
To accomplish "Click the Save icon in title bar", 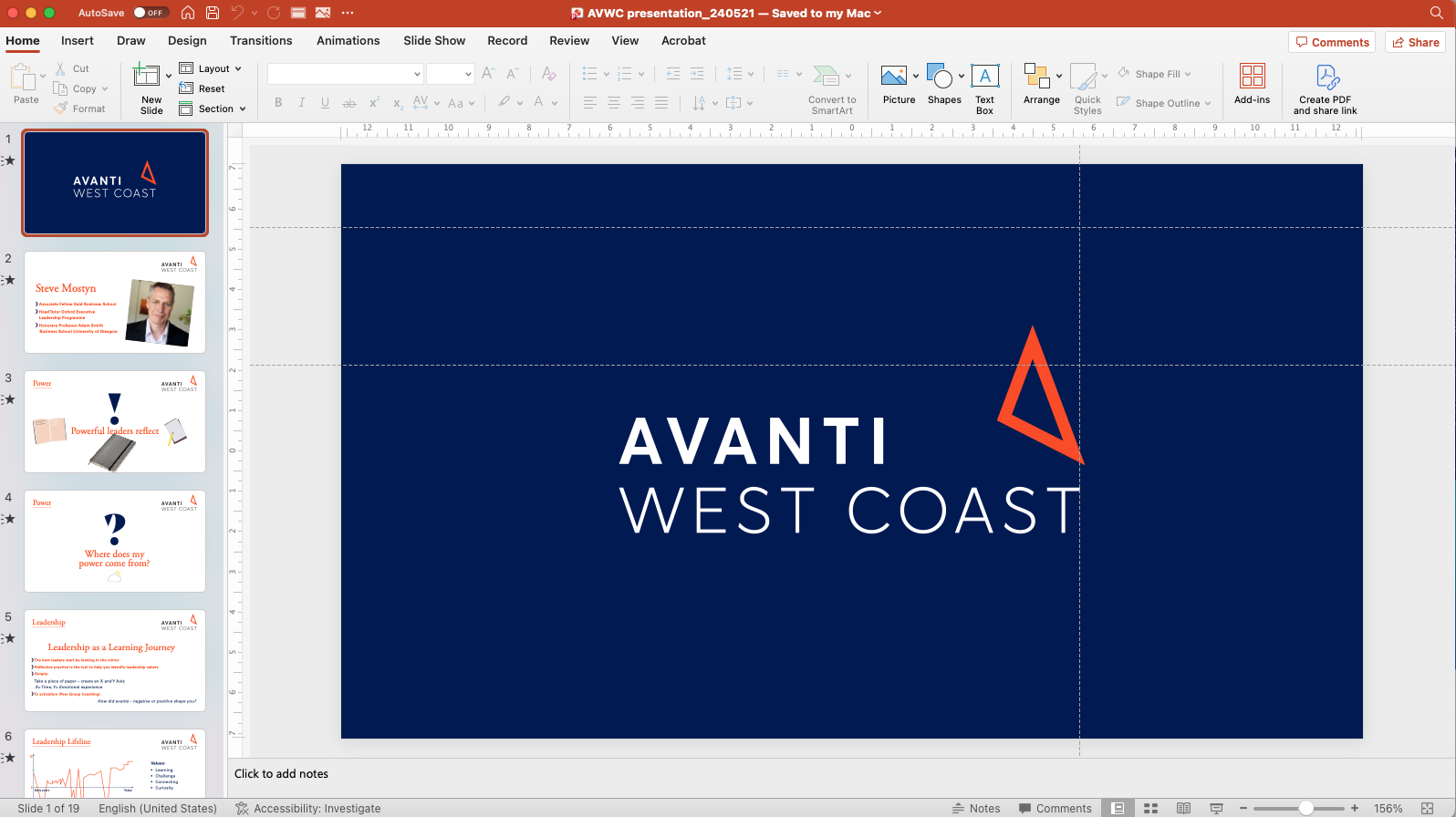I will 213,13.
